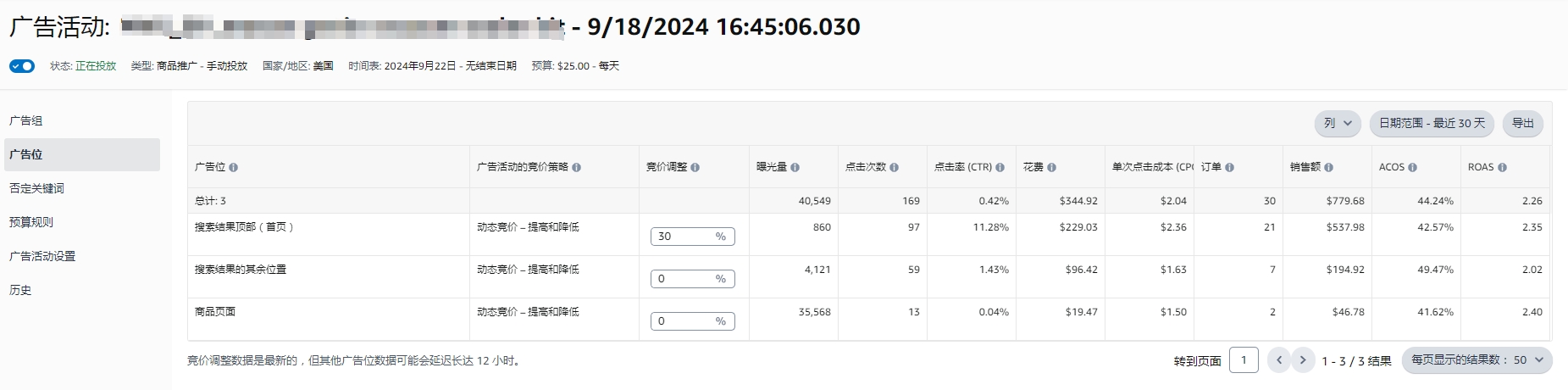Click total impressions value 40,549
Viewport: 1568px width, 390px height.
tap(815, 201)
